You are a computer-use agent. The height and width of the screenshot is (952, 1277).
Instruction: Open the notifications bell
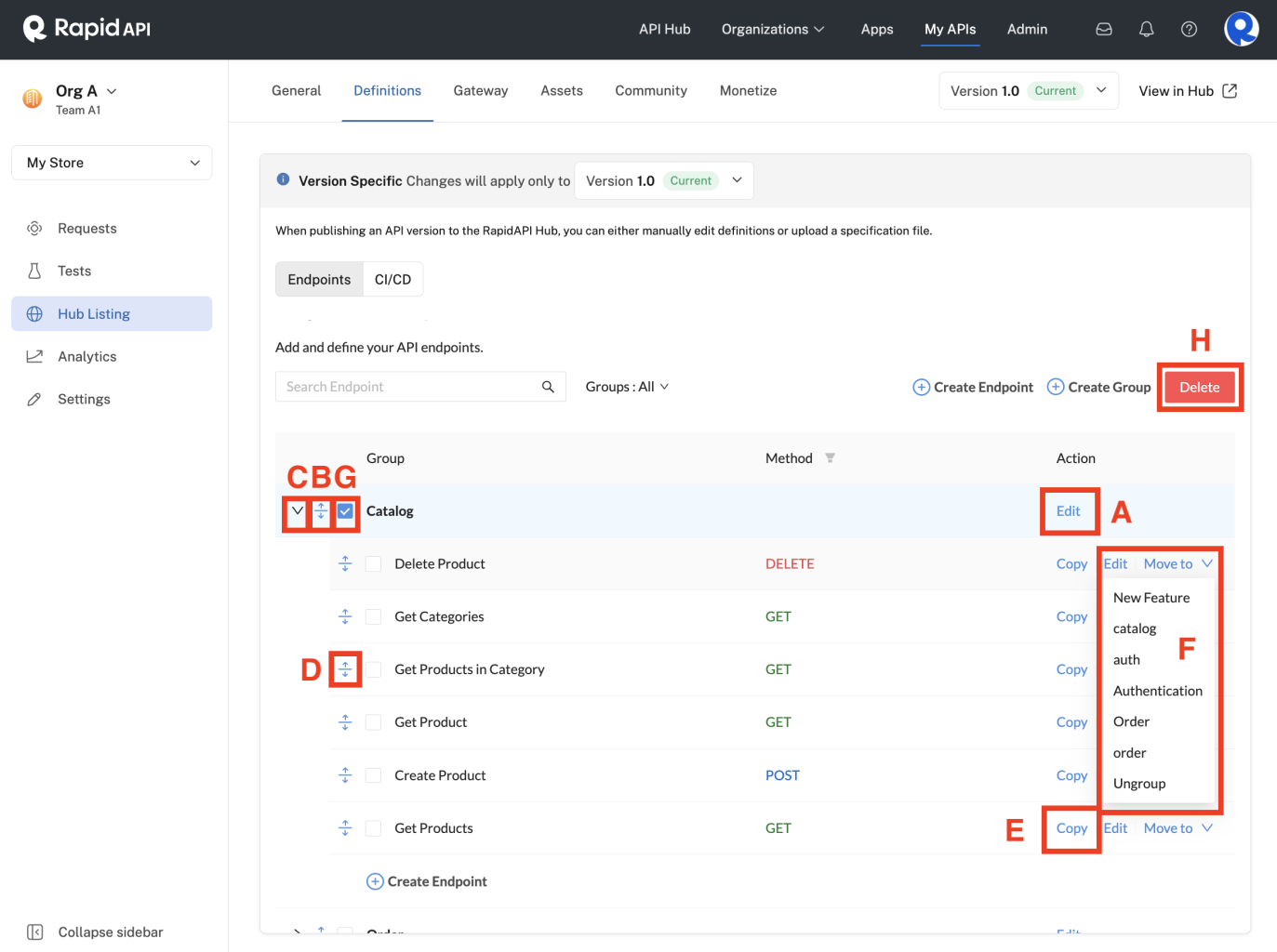tap(1146, 30)
